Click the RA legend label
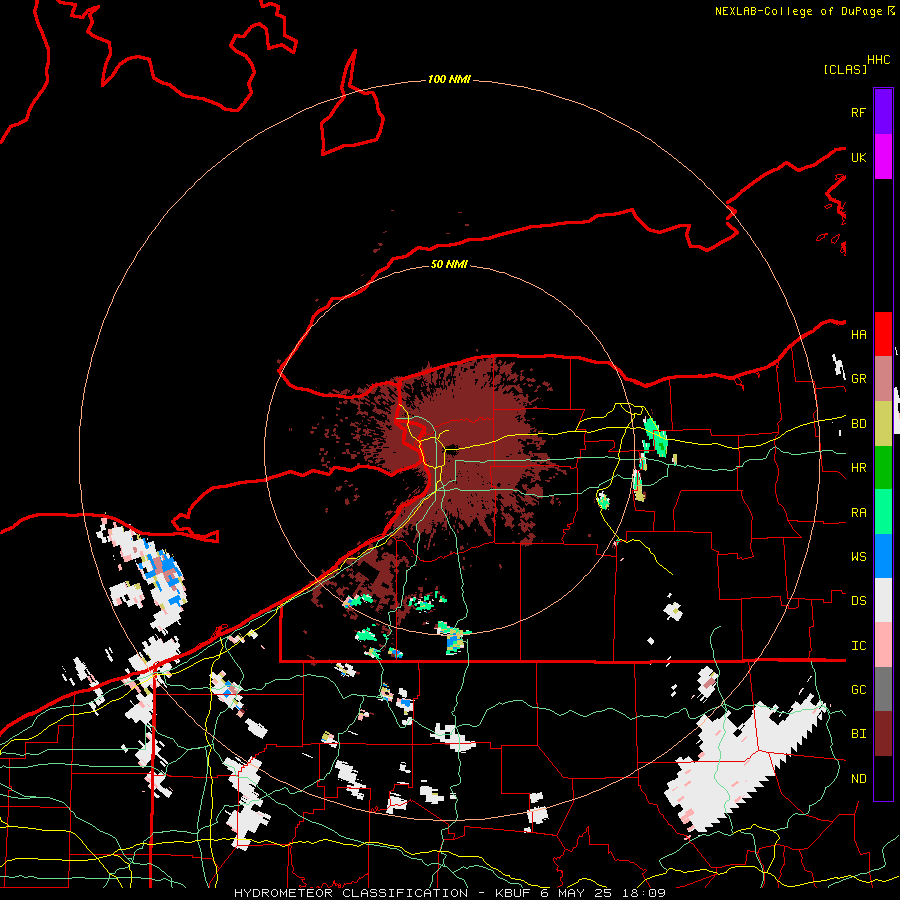The image size is (900, 900). [x=858, y=513]
